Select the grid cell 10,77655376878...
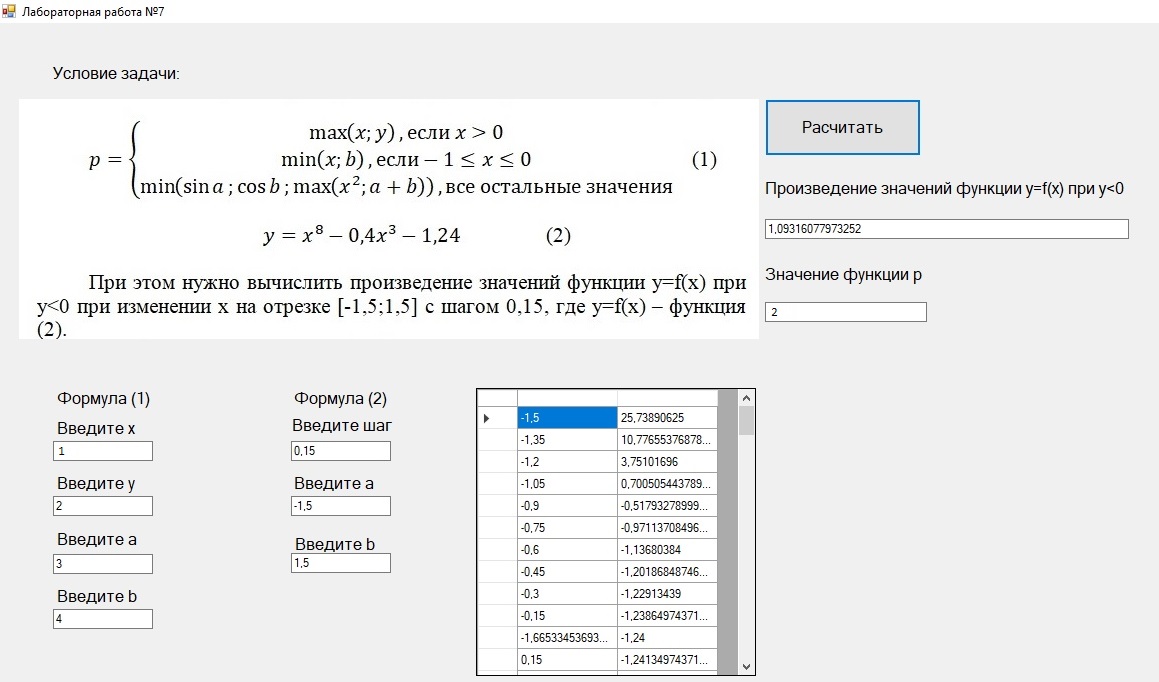The image size is (1159, 682). pyautogui.click(x=667, y=440)
